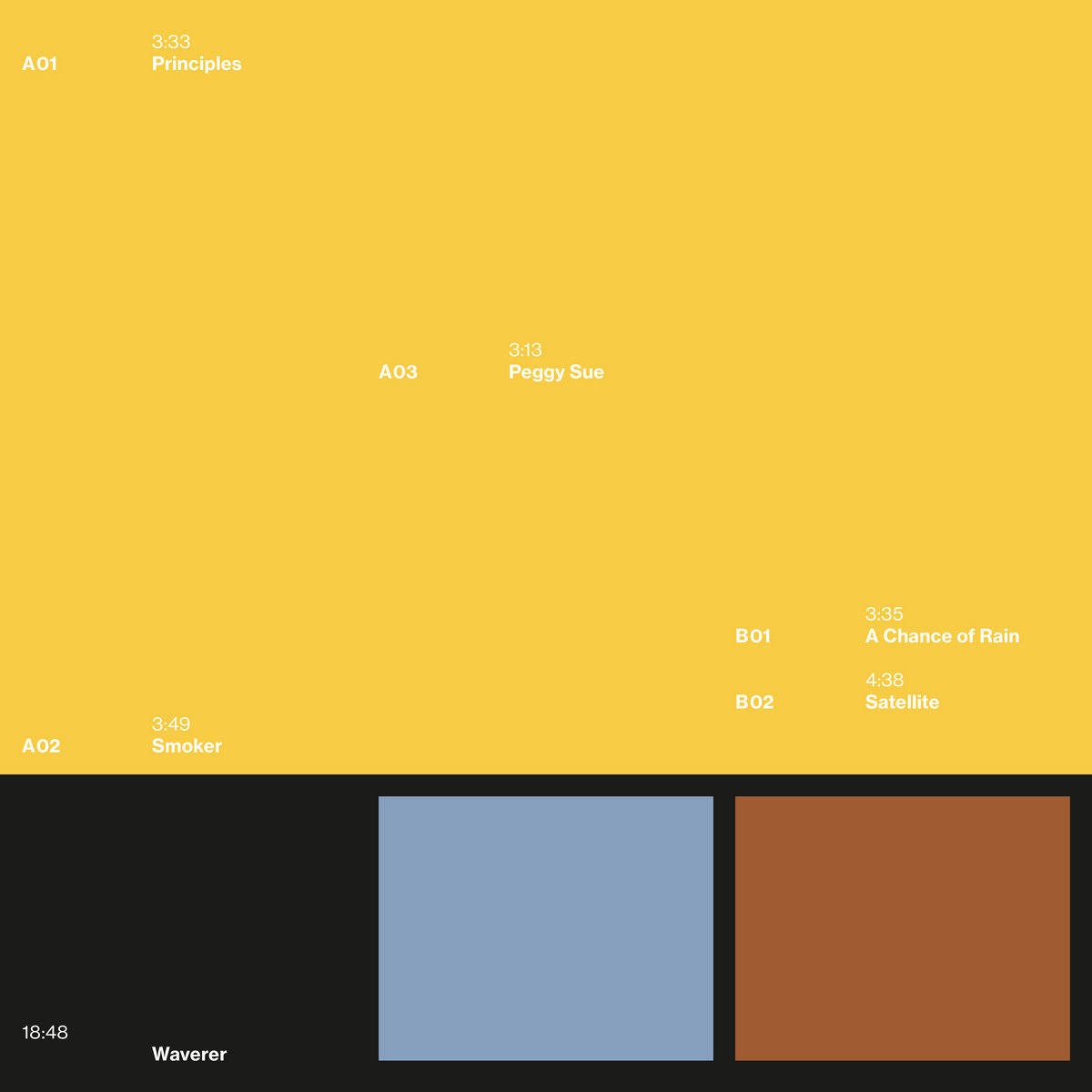Open the A Chance of Rain track
The image size is (1092, 1092).
tap(942, 636)
